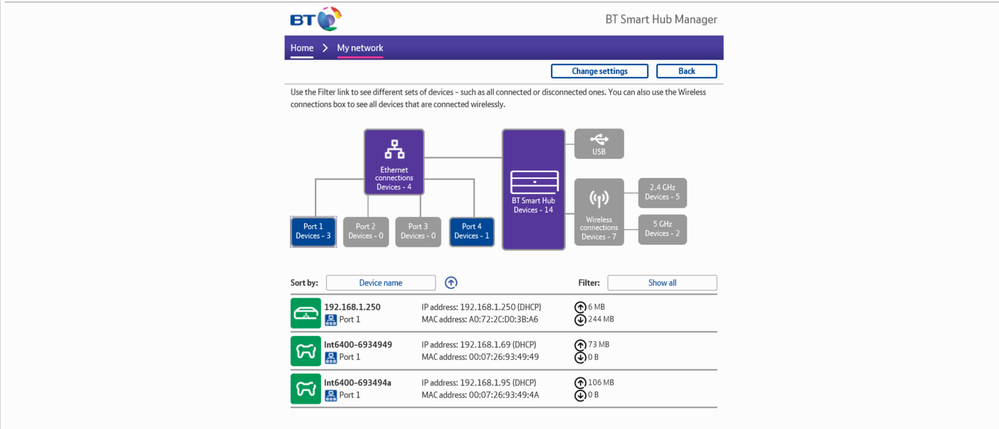
Task: Show 5 GHz wireless devices
Action: coord(663,229)
